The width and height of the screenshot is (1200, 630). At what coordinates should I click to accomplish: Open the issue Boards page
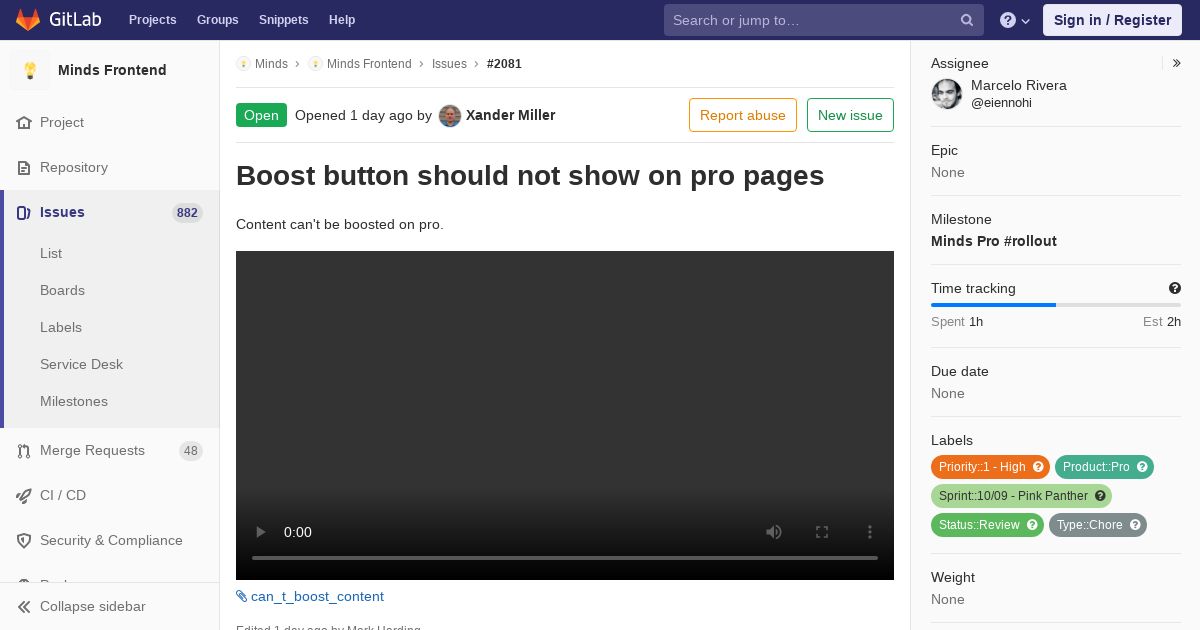[x=62, y=291]
